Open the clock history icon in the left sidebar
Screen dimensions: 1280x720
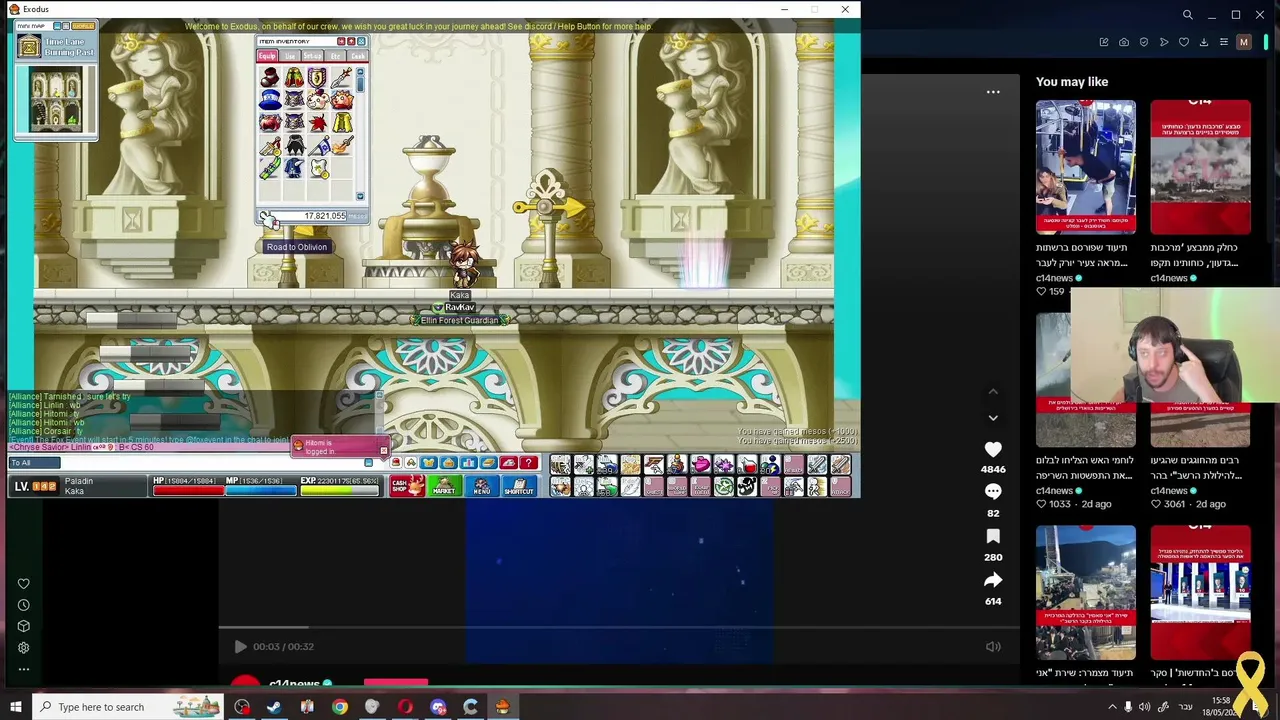(23, 605)
